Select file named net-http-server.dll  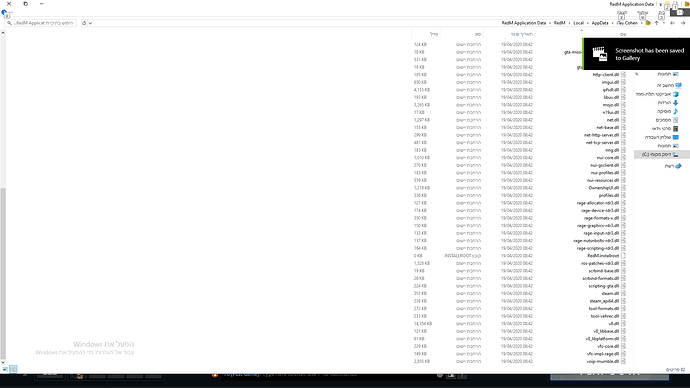click(x=602, y=135)
